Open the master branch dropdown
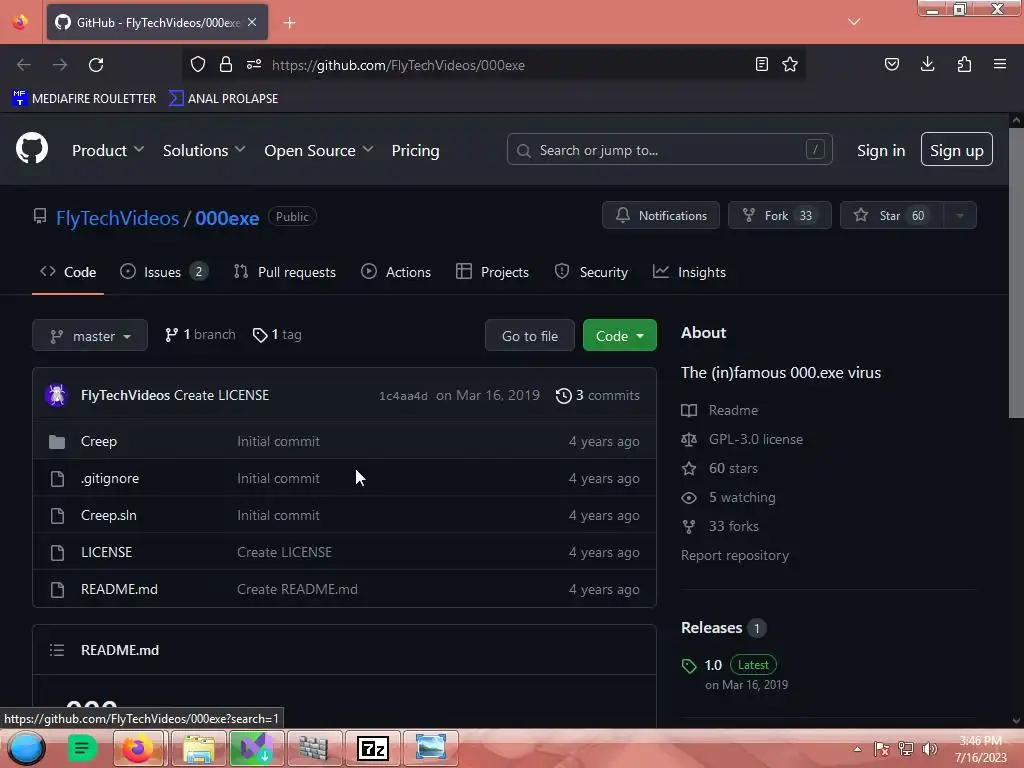This screenshot has height=768, width=1024. (90, 336)
